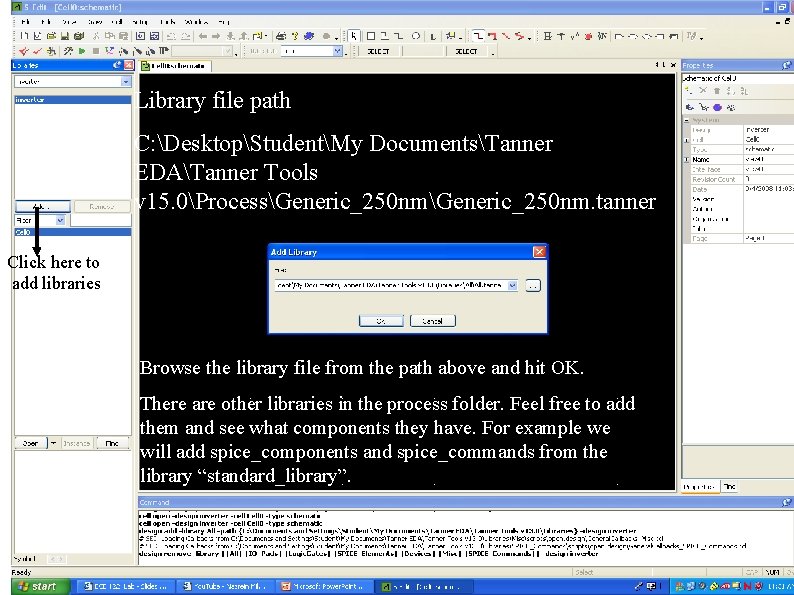Click the Open button below the cell list
The width and height of the screenshot is (794, 595).
31,443
